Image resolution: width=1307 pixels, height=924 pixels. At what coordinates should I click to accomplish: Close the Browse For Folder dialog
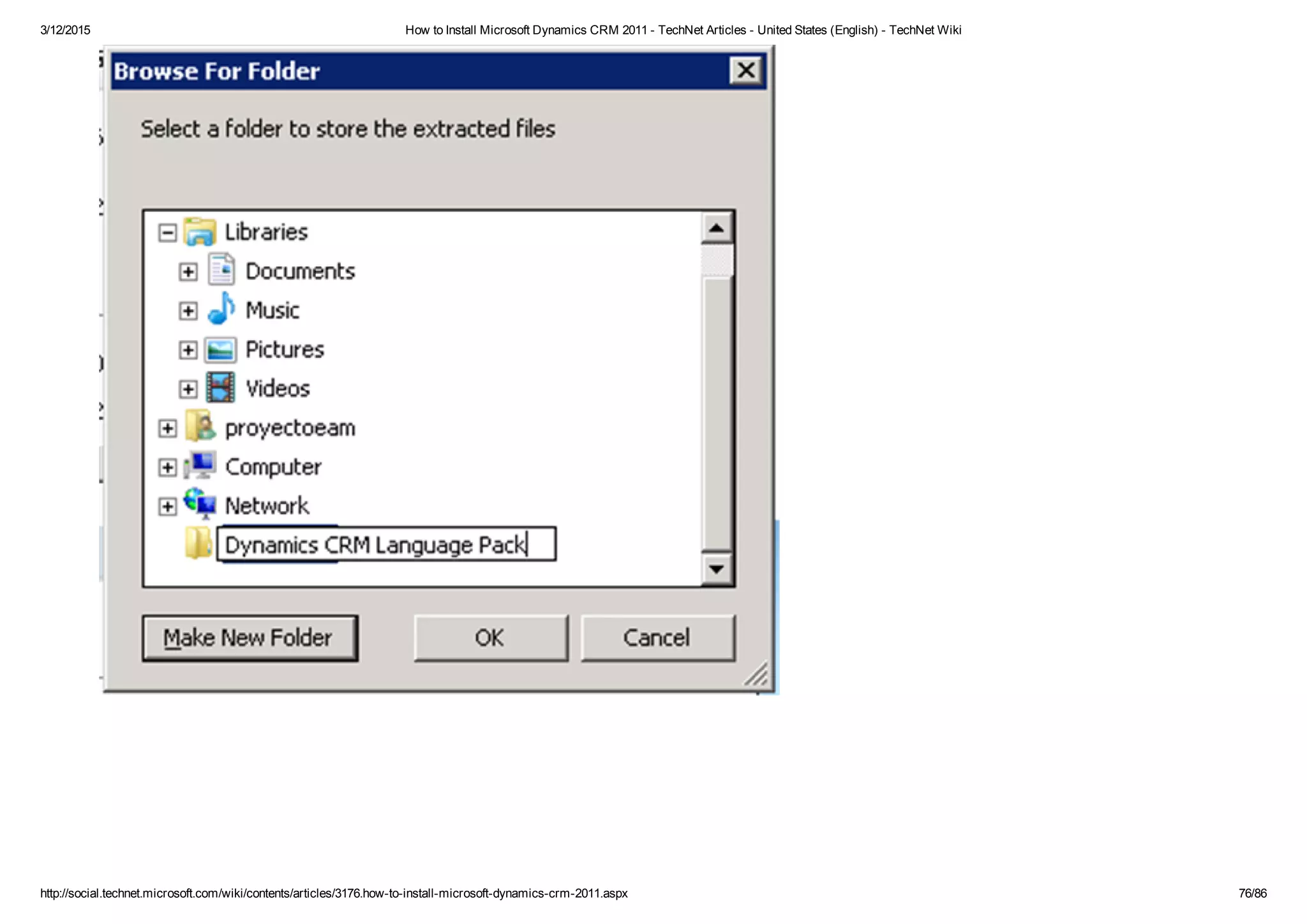[745, 71]
